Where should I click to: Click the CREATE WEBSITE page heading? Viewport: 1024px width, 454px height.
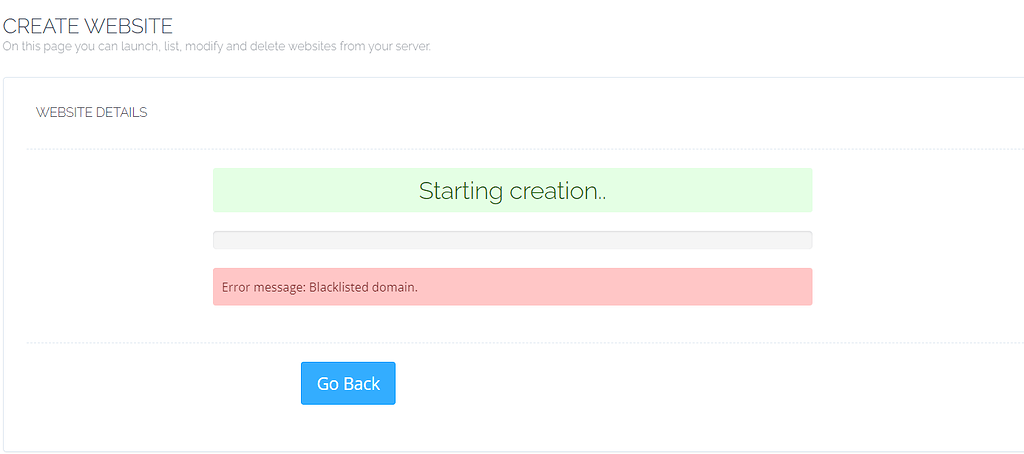point(87,25)
